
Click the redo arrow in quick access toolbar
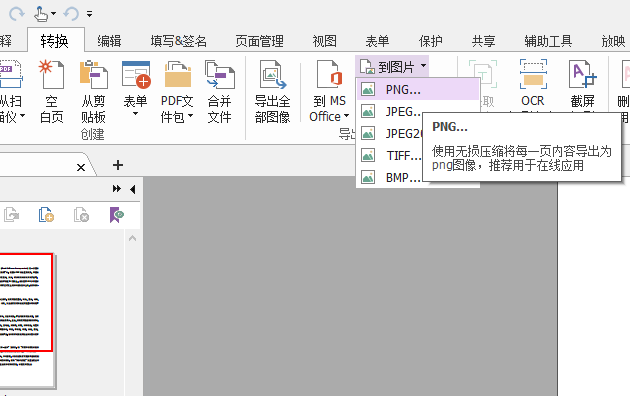coord(16,14)
